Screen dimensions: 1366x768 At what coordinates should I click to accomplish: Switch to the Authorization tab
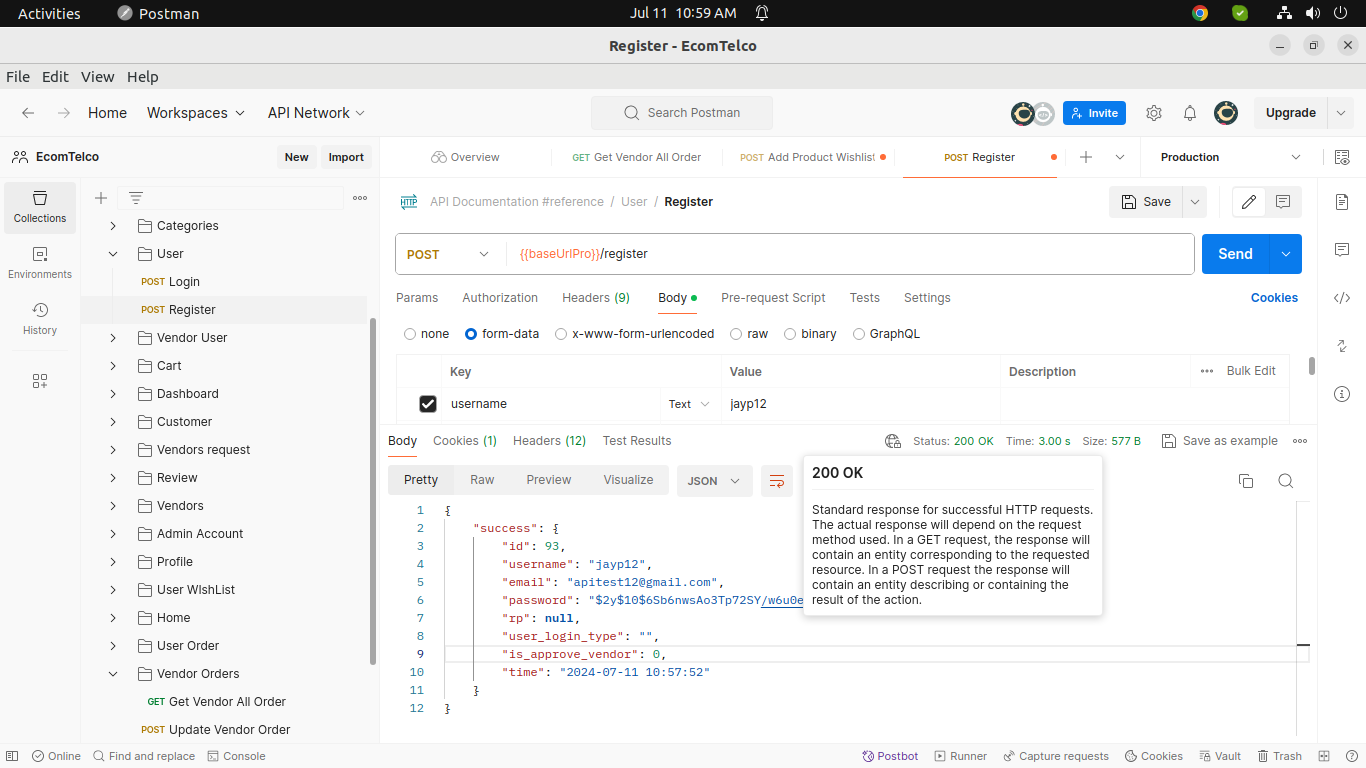point(500,298)
